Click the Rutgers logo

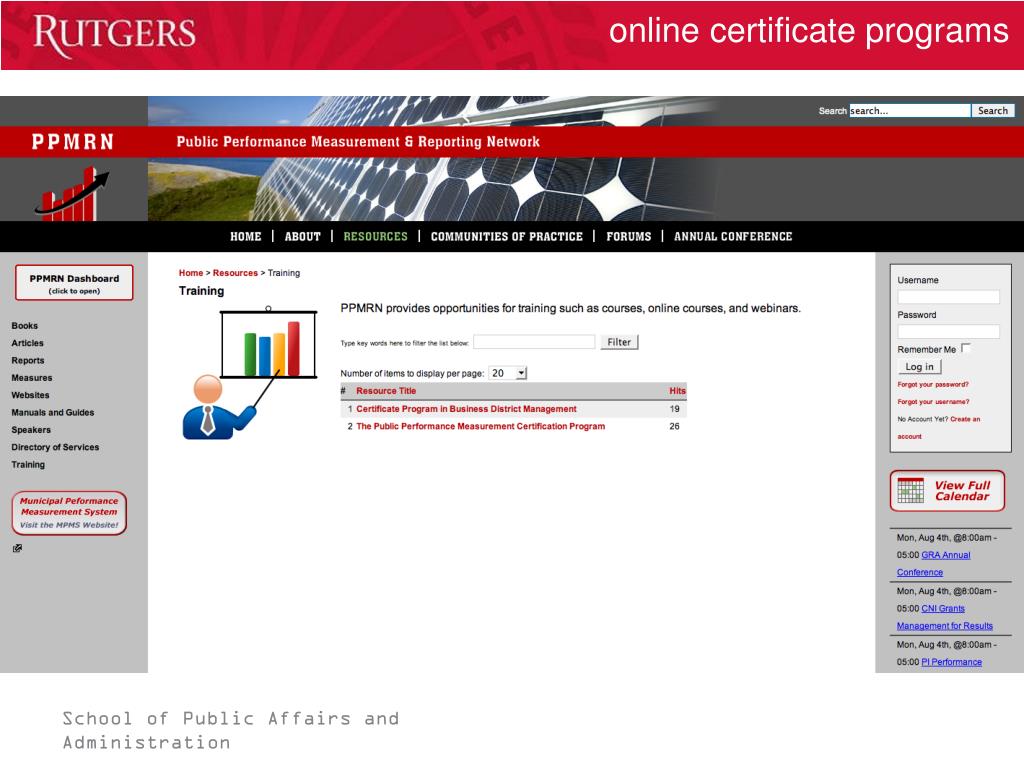click(114, 35)
